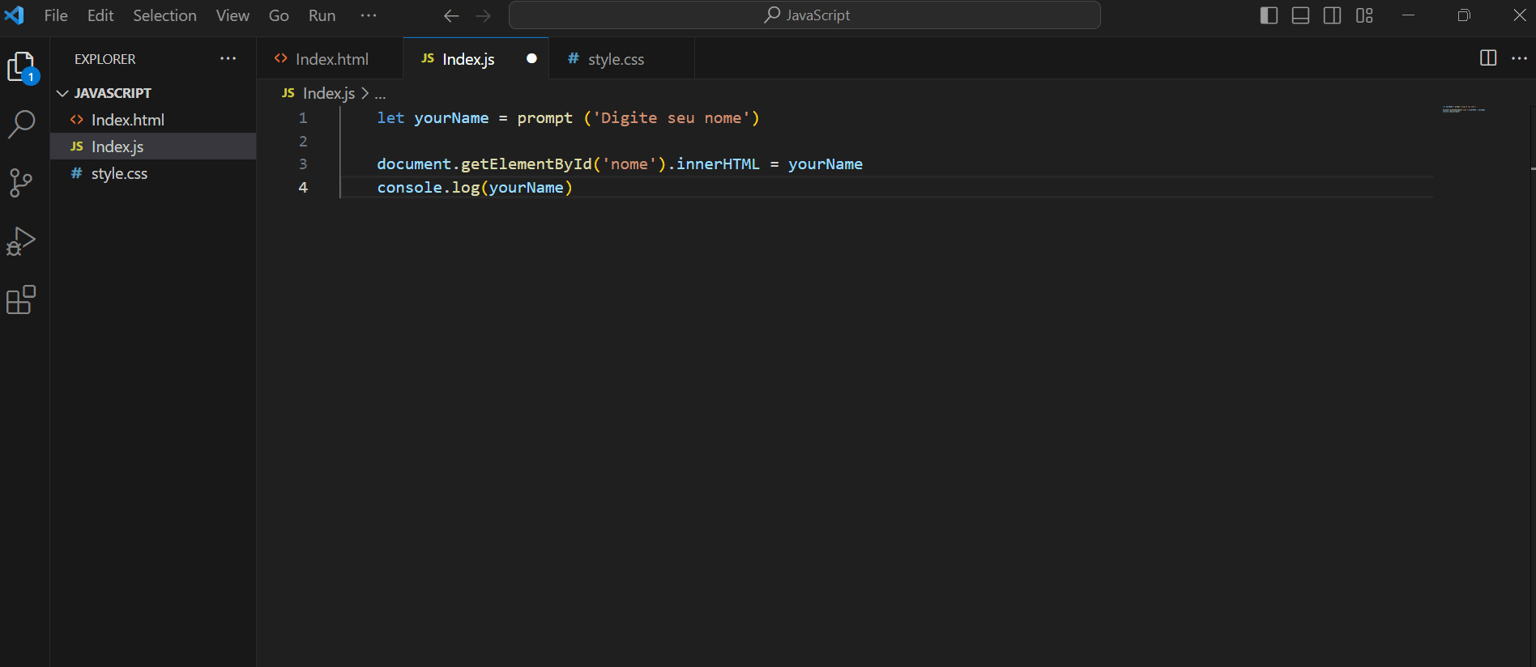Viewport: 1536px width, 667px height.
Task: Open the Search view icon
Action: (21, 124)
